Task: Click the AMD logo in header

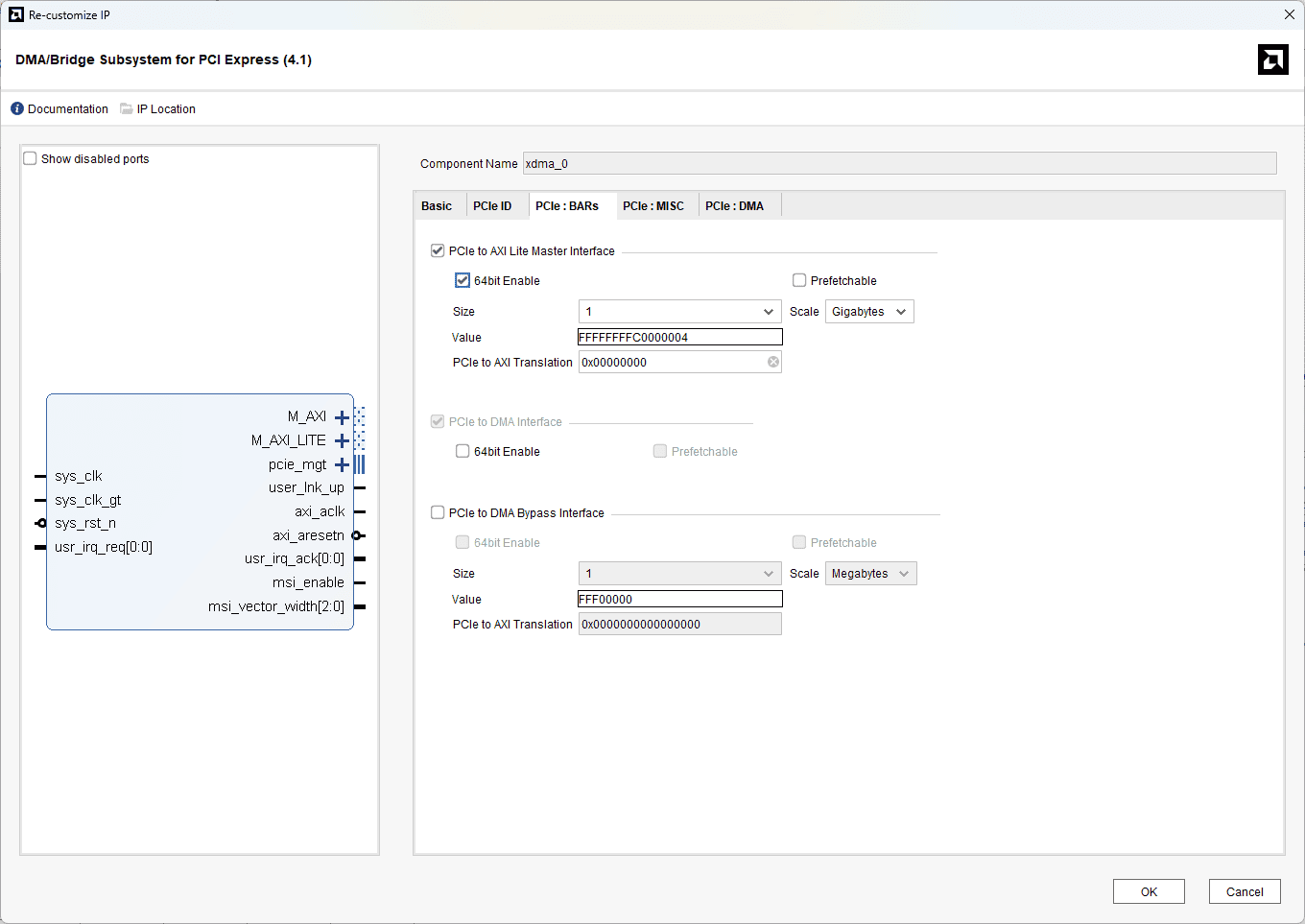Action: pyautogui.click(x=1272, y=59)
